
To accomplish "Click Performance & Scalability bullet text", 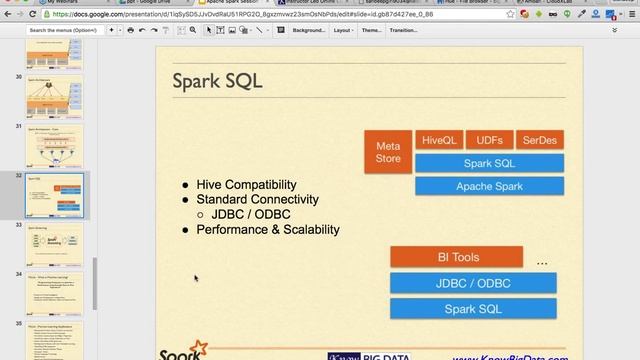I will pyautogui.click(x=268, y=229).
